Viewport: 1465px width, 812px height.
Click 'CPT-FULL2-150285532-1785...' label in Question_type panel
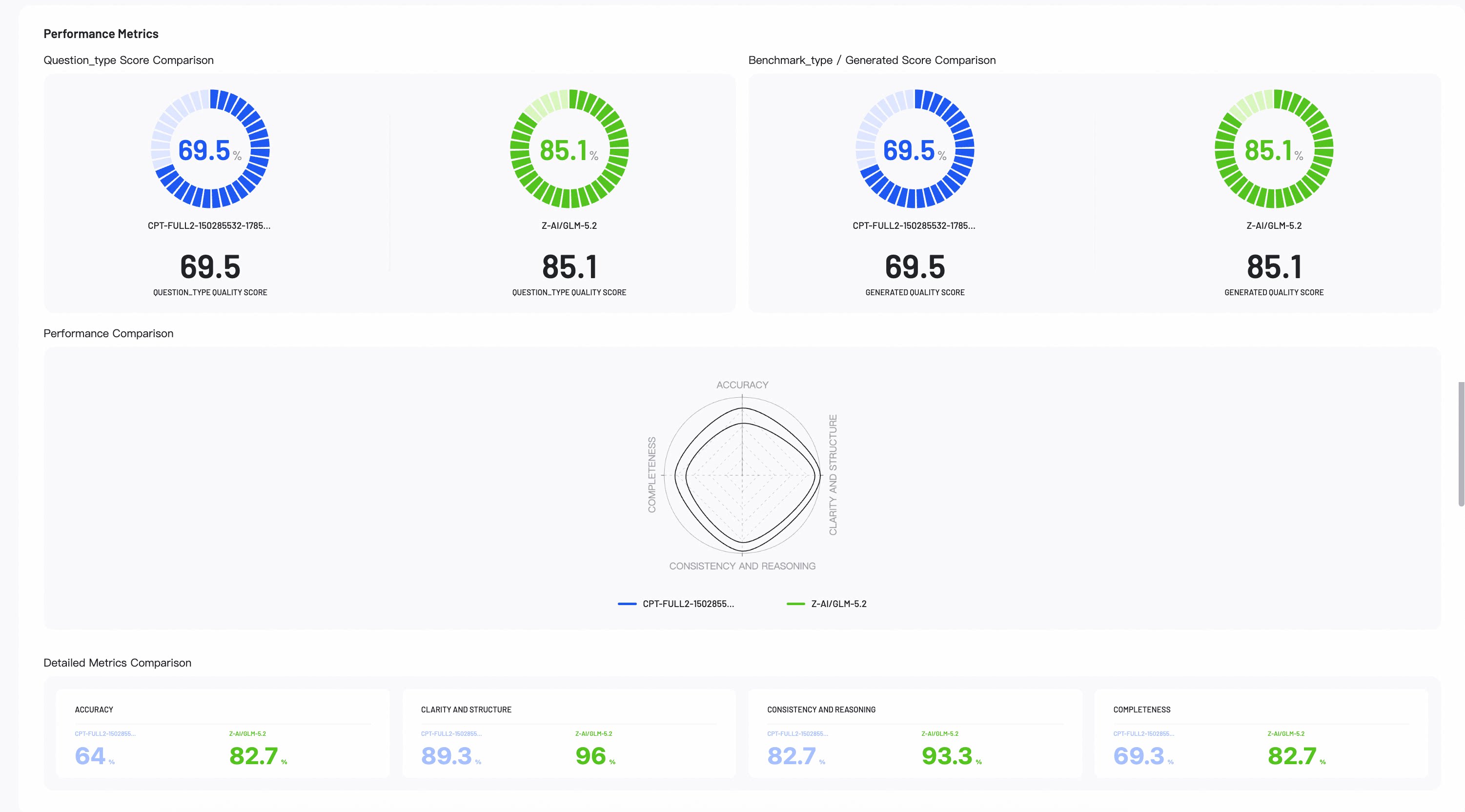coord(209,226)
